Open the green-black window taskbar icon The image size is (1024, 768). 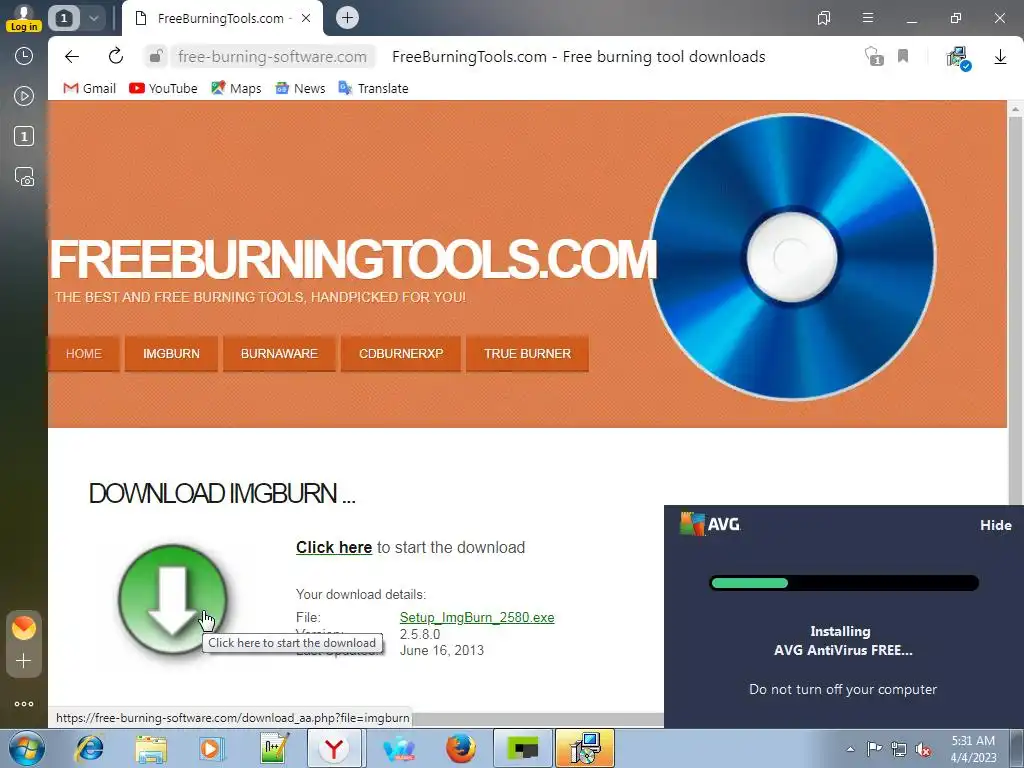(522, 748)
